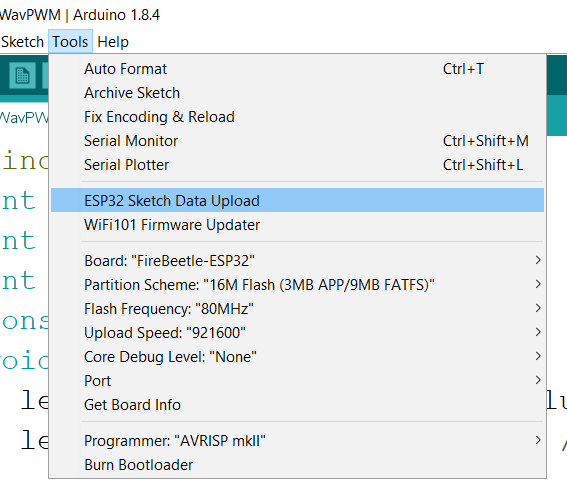This screenshot has width=567, height=490.
Task: Expand Programmer AVRISP mkII submenu
Action: (297, 440)
